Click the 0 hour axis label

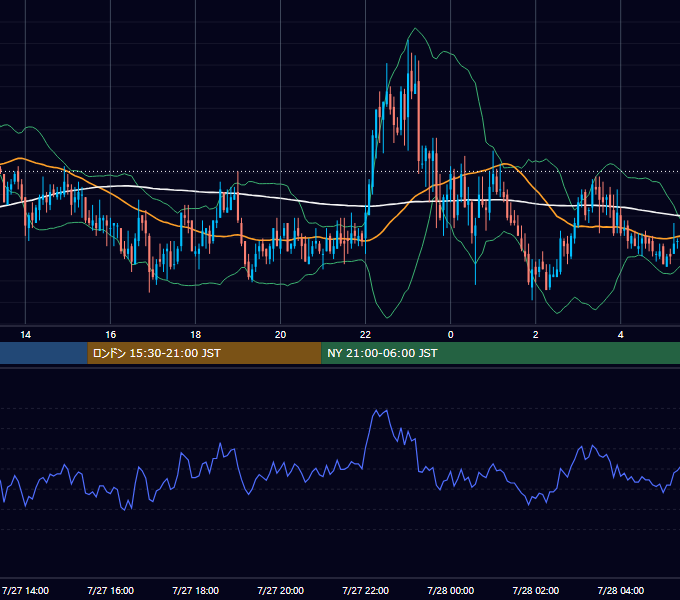click(x=451, y=335)
